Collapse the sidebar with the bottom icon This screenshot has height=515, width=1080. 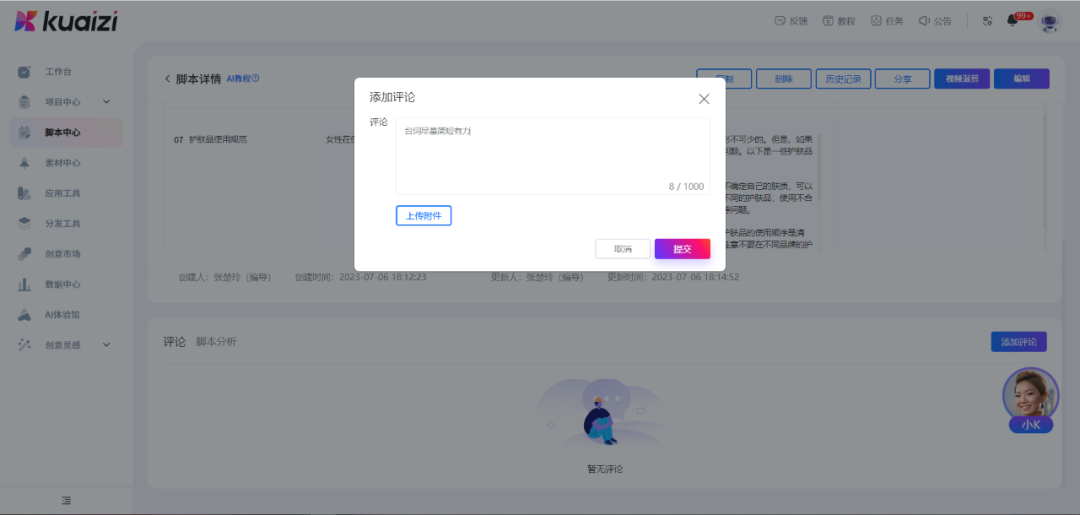(66, 501)
